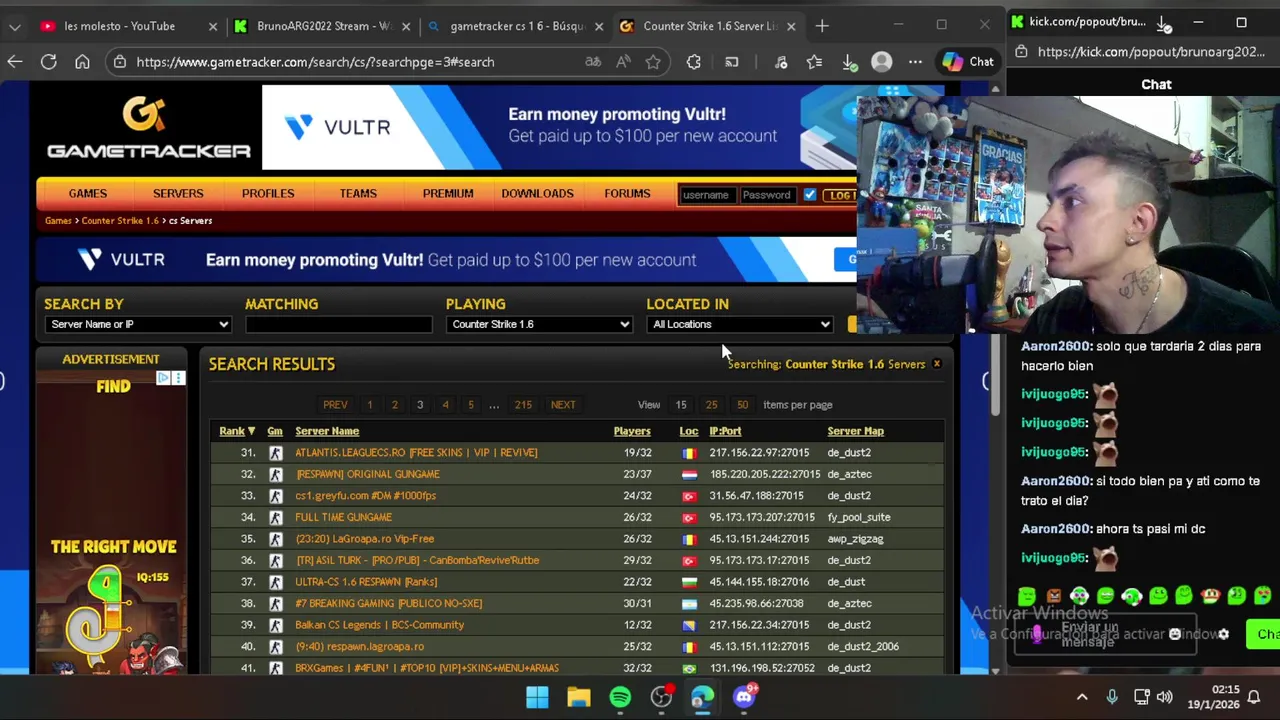The width and height of the screenshot is (1280, 720).
Task: Click the AdChoices icon on the advertisement
Action: [x=163, y=378]
